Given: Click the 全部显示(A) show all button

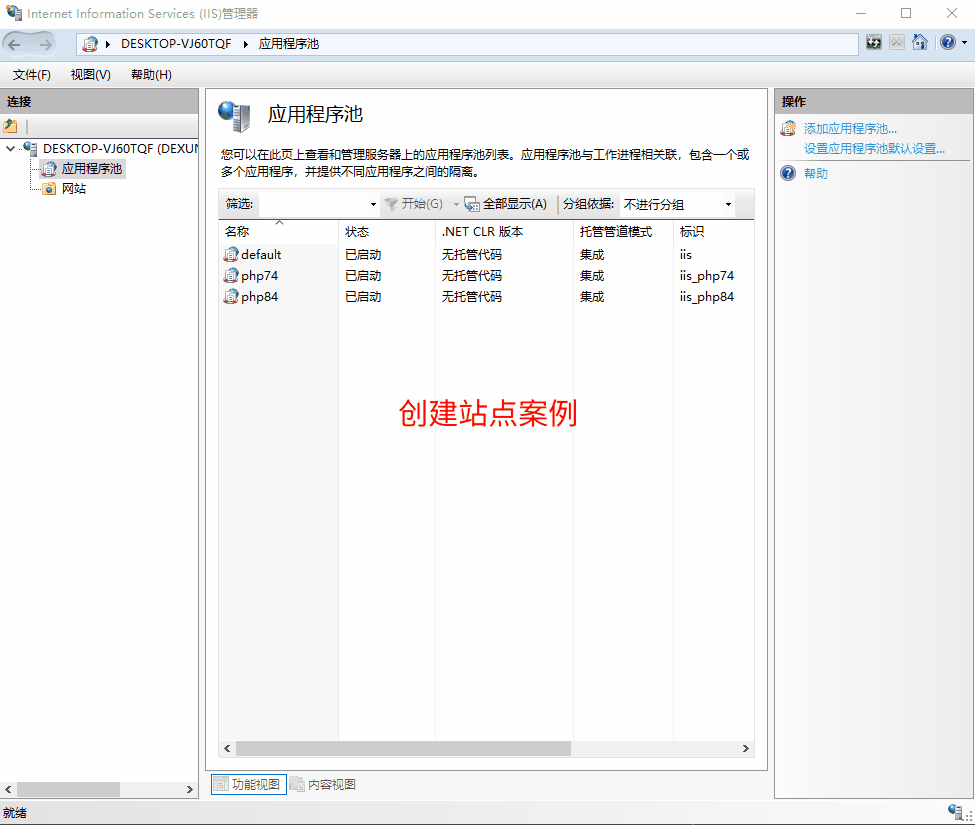Looking at the screenshot, I should [x=506, y=204].
